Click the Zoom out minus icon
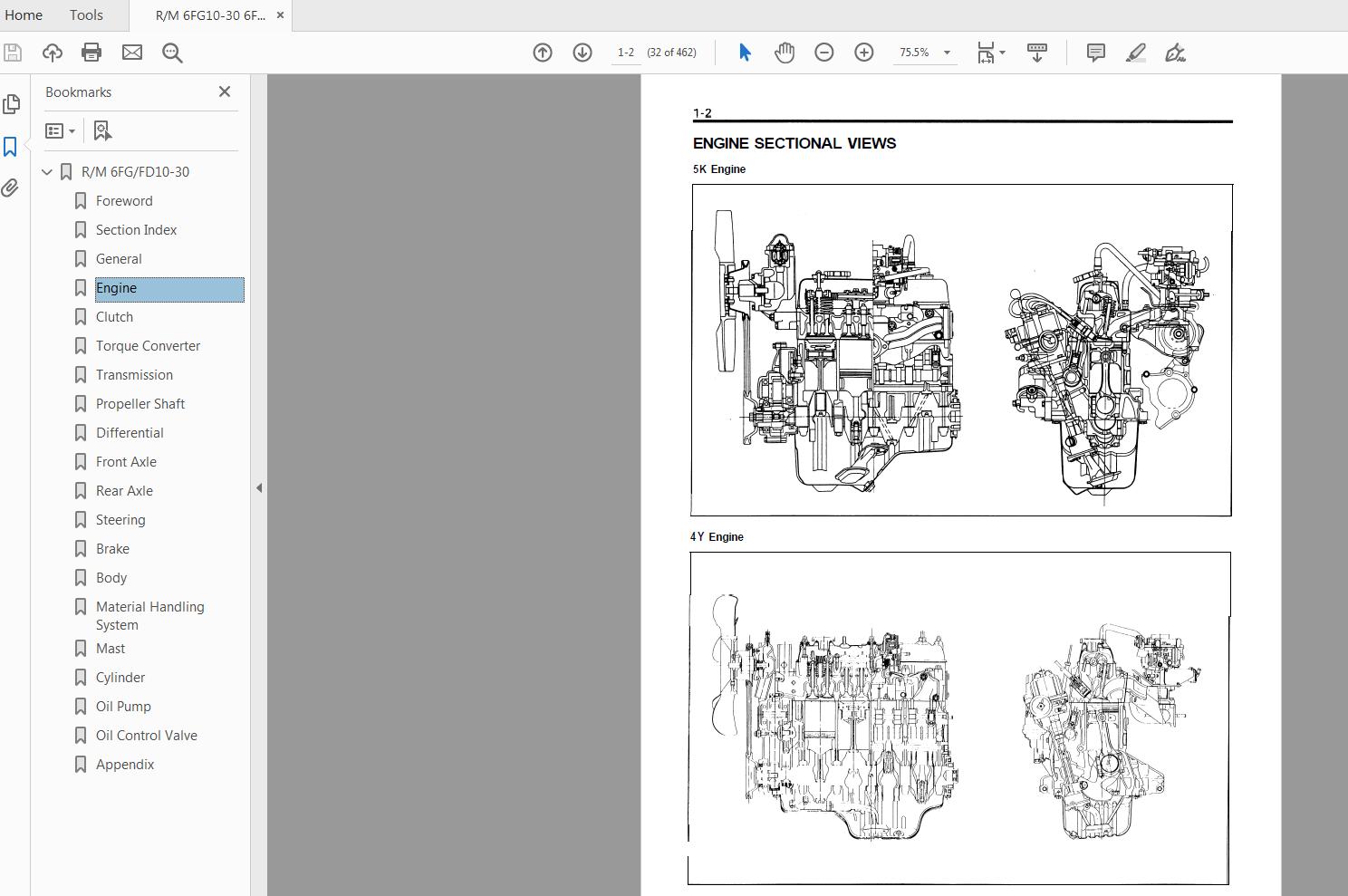Screen dimensions: 1348x896 click(x=824, y=53)
